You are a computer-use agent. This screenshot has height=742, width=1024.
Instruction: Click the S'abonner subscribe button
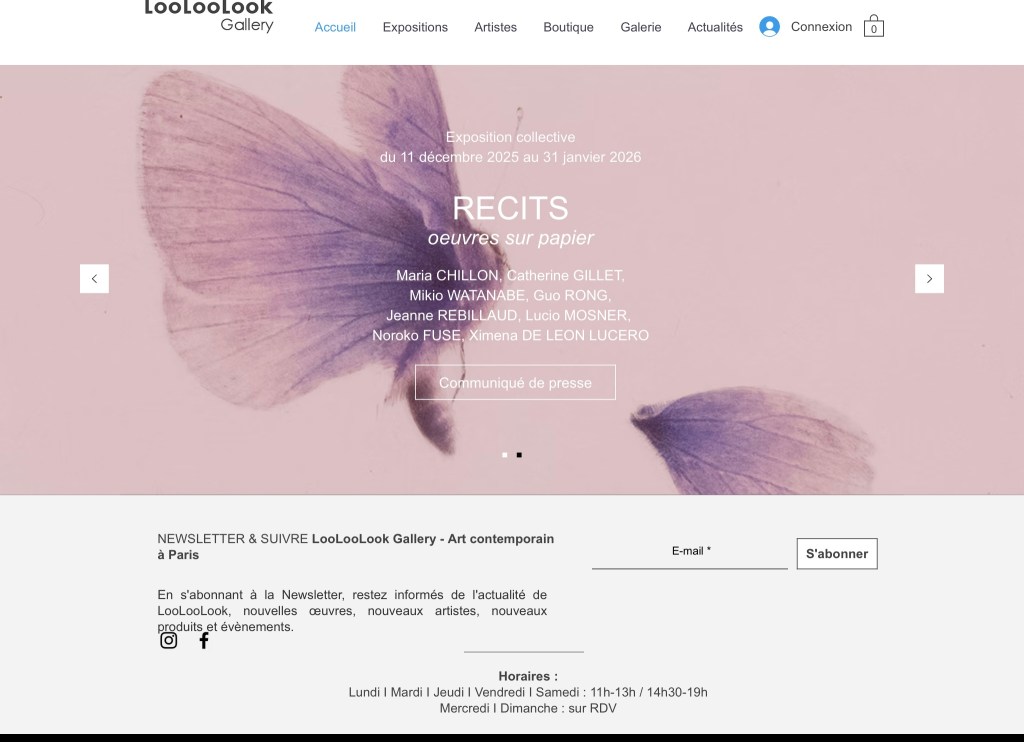coord(837,554)
